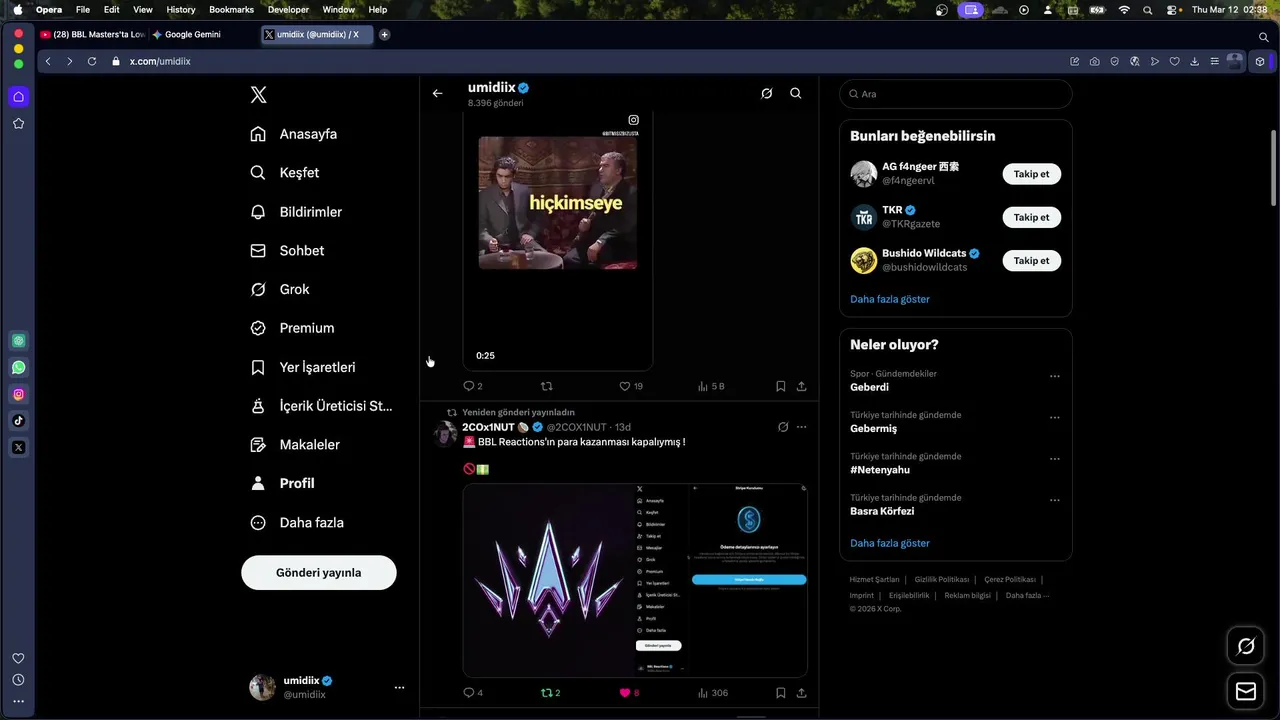View analytics of post with 5 B views
This screenshot has height=720, width=1280.
coord(711,386)
